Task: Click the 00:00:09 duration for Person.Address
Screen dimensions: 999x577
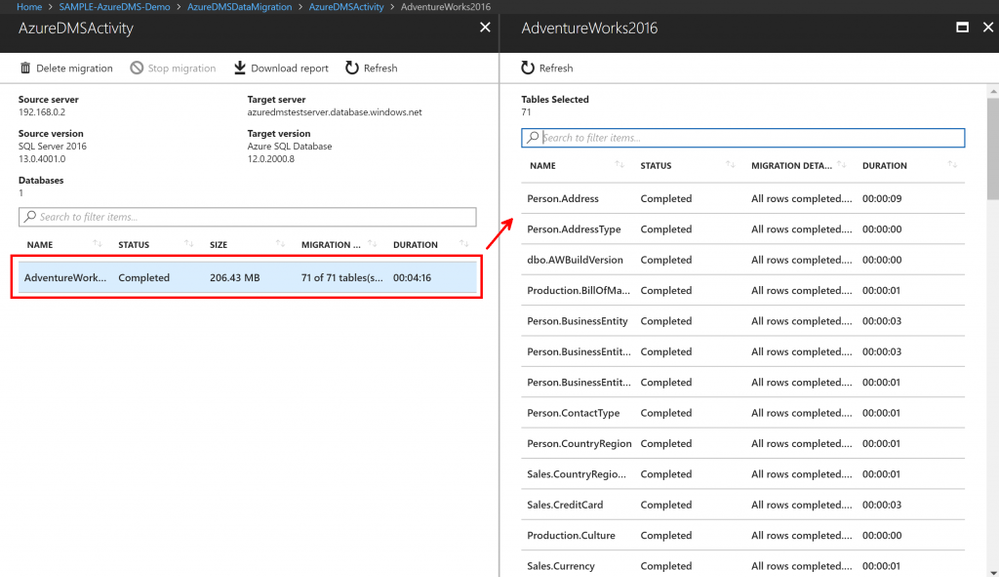Action: 882,199
